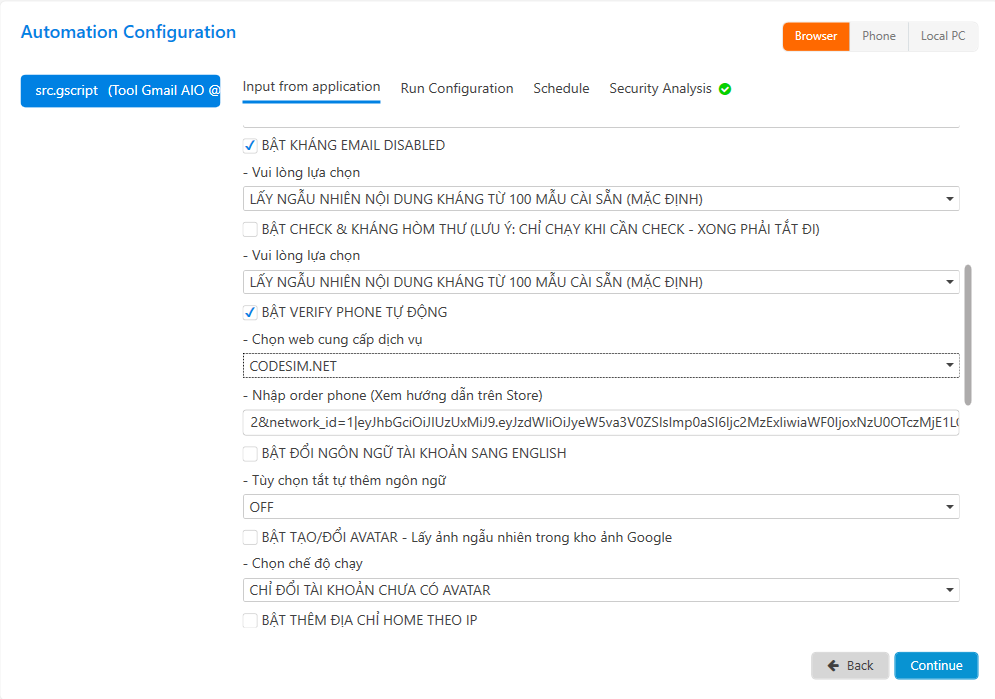This screenshot has height=699, width=995.
Task: Click the order phone input field
Action: point(600,423)
